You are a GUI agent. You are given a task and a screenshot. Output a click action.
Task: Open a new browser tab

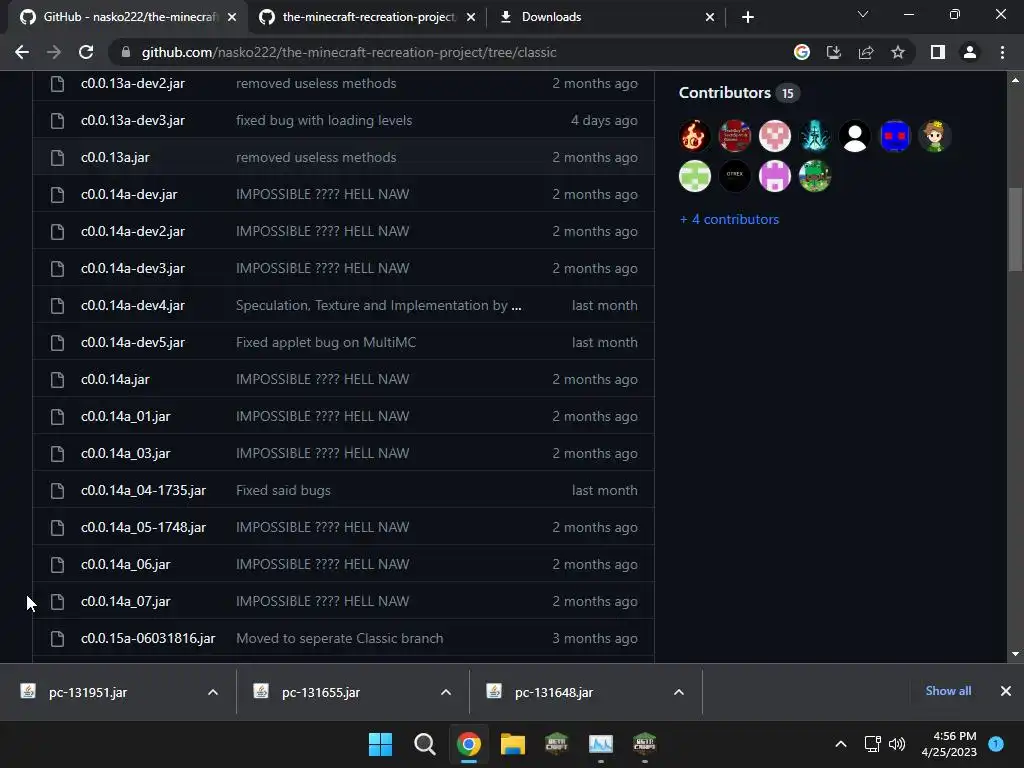[x=748, y=17]
